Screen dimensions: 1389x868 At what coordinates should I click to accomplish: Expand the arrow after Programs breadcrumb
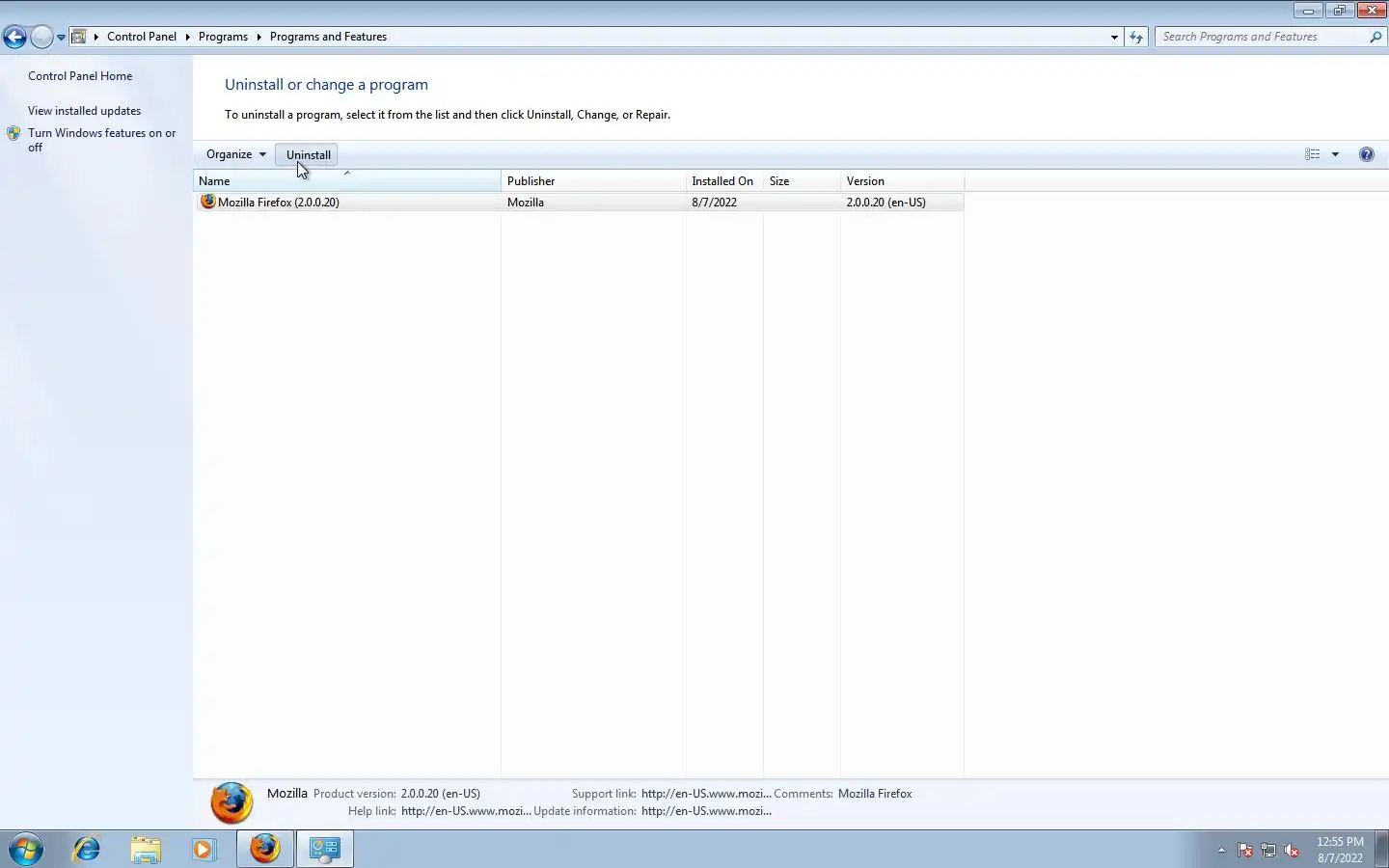(259, 37)
